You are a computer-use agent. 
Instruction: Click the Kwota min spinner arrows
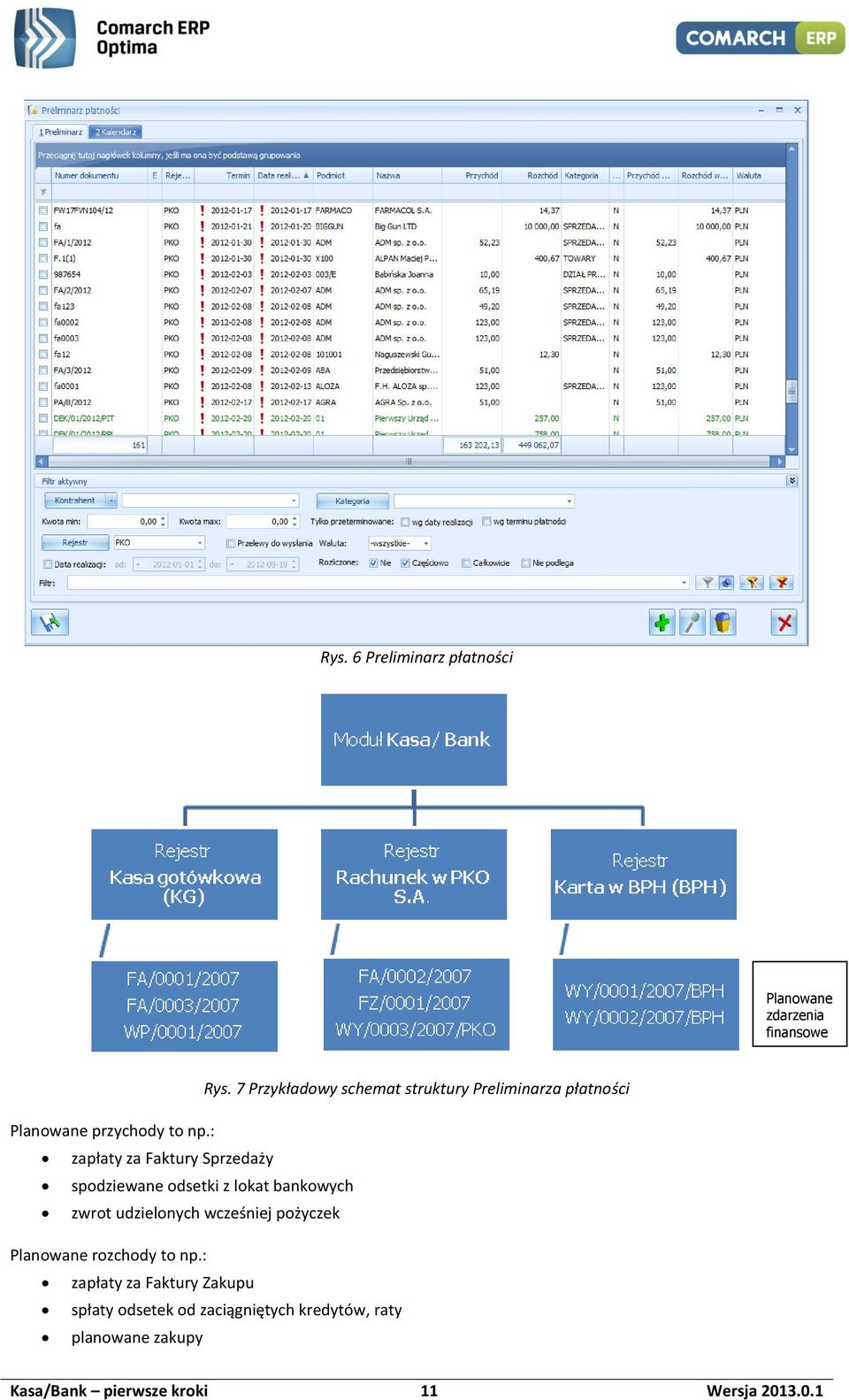164,522
